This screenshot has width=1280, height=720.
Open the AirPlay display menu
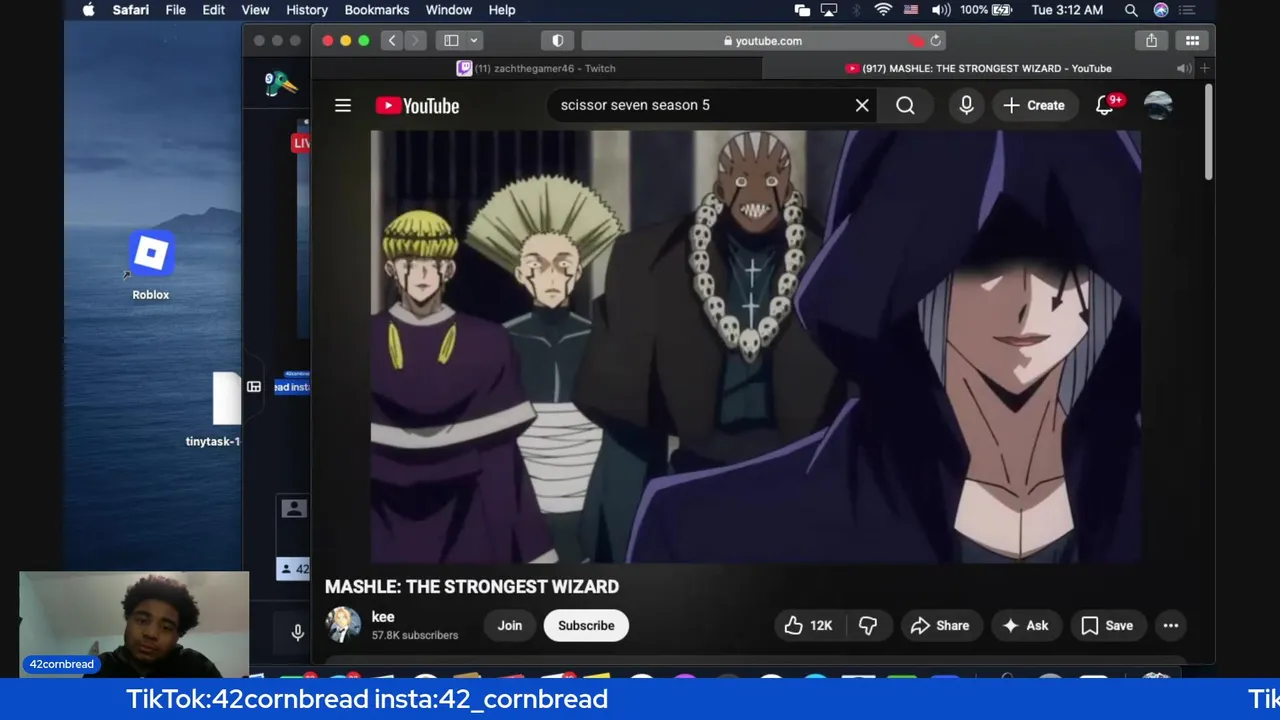tap(829, 10)
